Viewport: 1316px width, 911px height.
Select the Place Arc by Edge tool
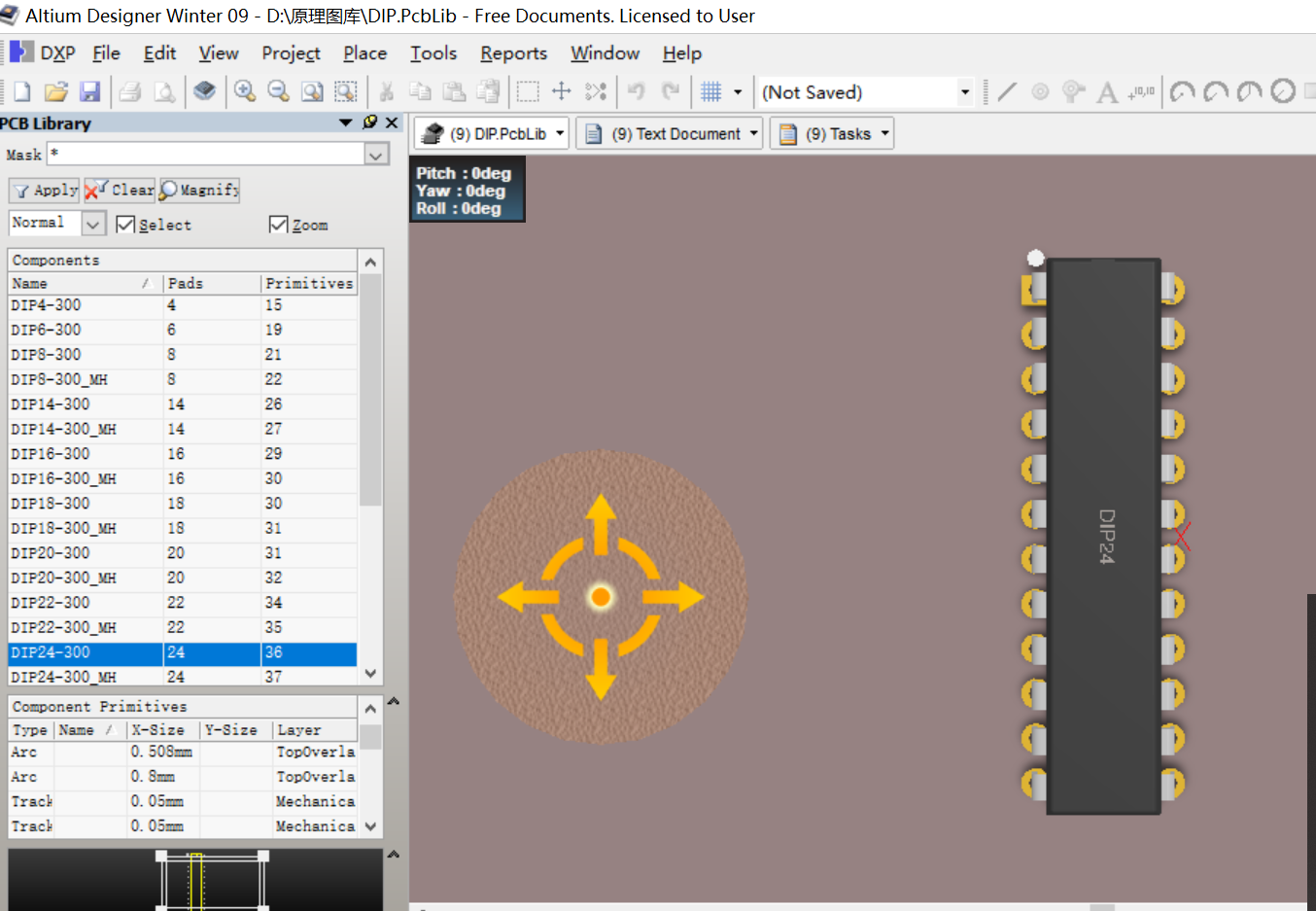[x=1216, y=91]
